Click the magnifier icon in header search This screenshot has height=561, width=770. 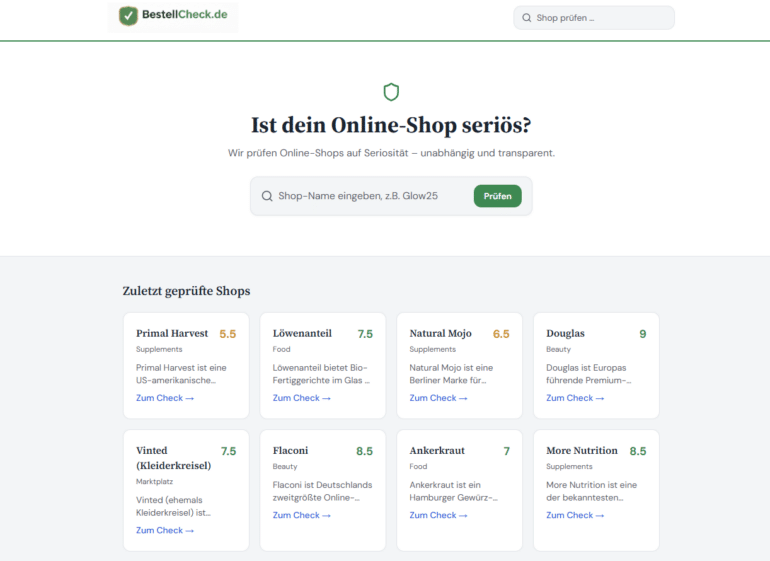pyautogui.click(x=526, y=18)
